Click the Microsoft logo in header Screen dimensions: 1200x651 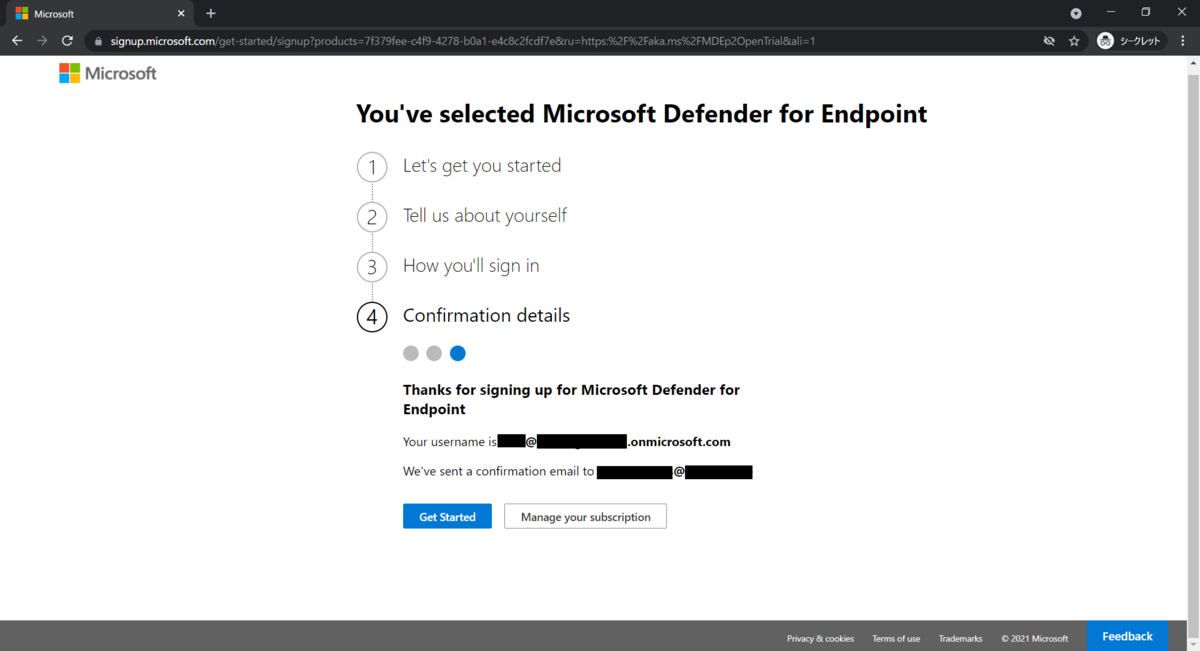click(x=108, y=73)
